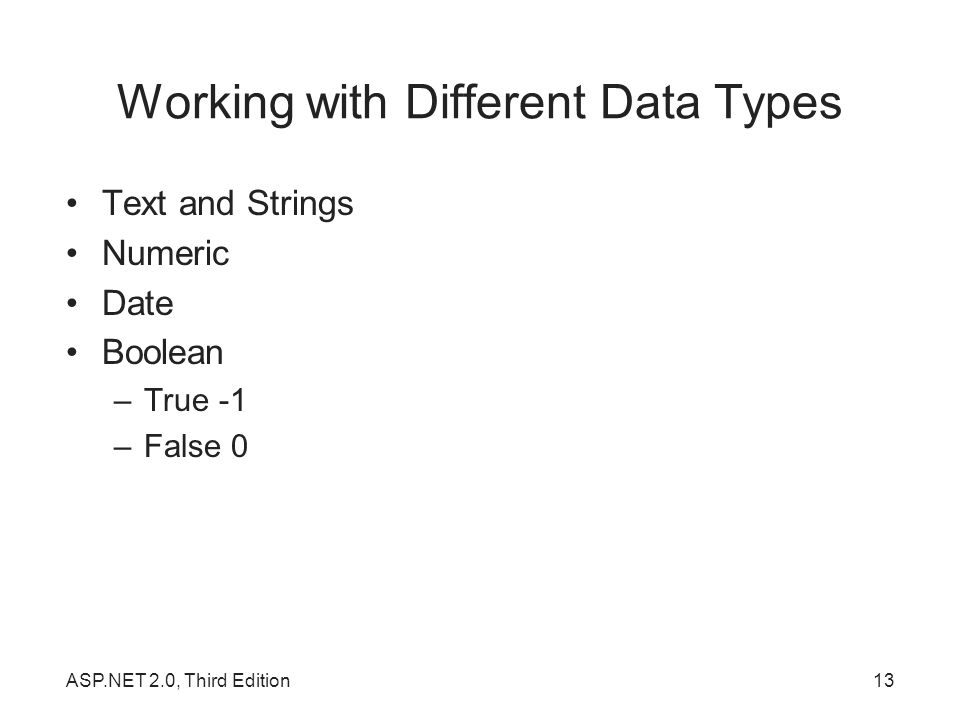Click the '-1' value next to True
Screen dimensions: 960x720
click(x=232, y=400)
